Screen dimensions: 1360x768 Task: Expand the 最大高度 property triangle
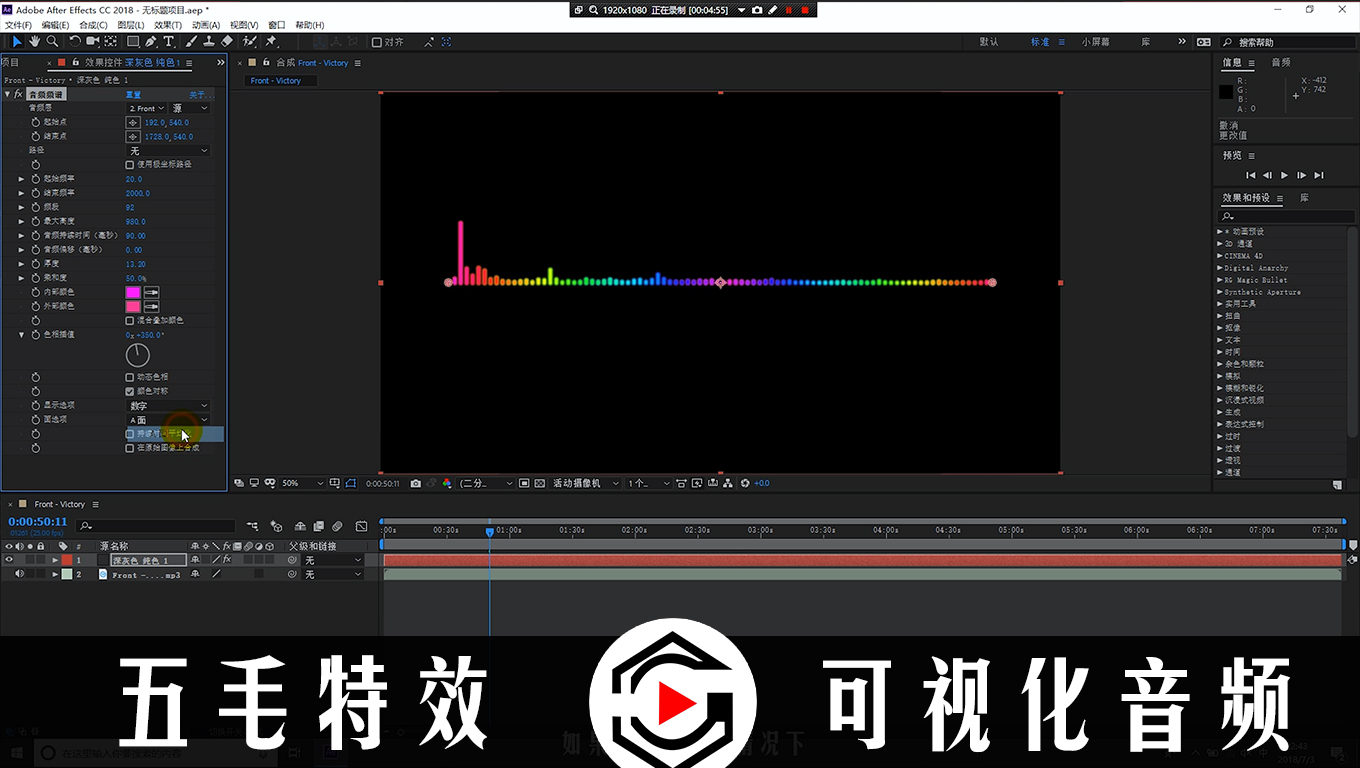click(22, 221)
